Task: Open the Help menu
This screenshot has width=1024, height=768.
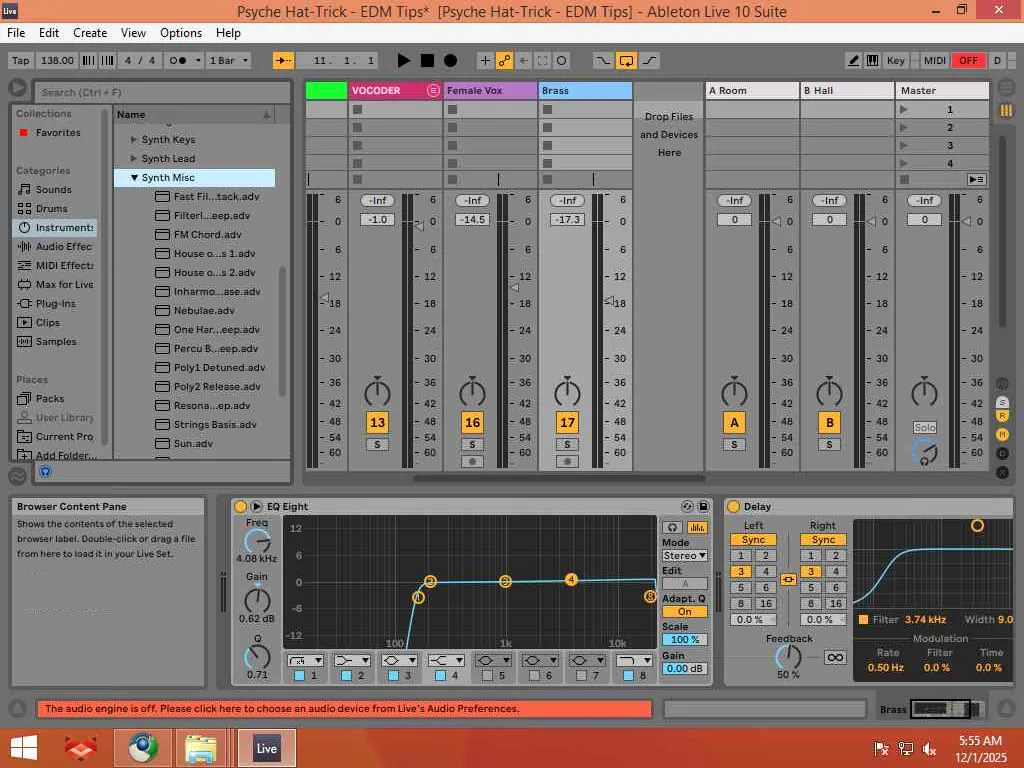Action: click(229, 33)
